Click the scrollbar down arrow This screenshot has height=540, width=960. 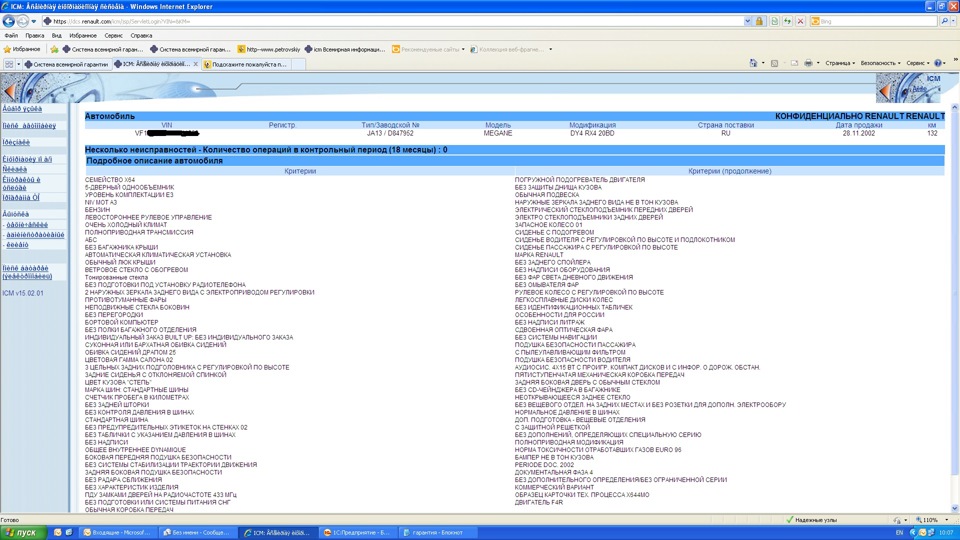954,509
